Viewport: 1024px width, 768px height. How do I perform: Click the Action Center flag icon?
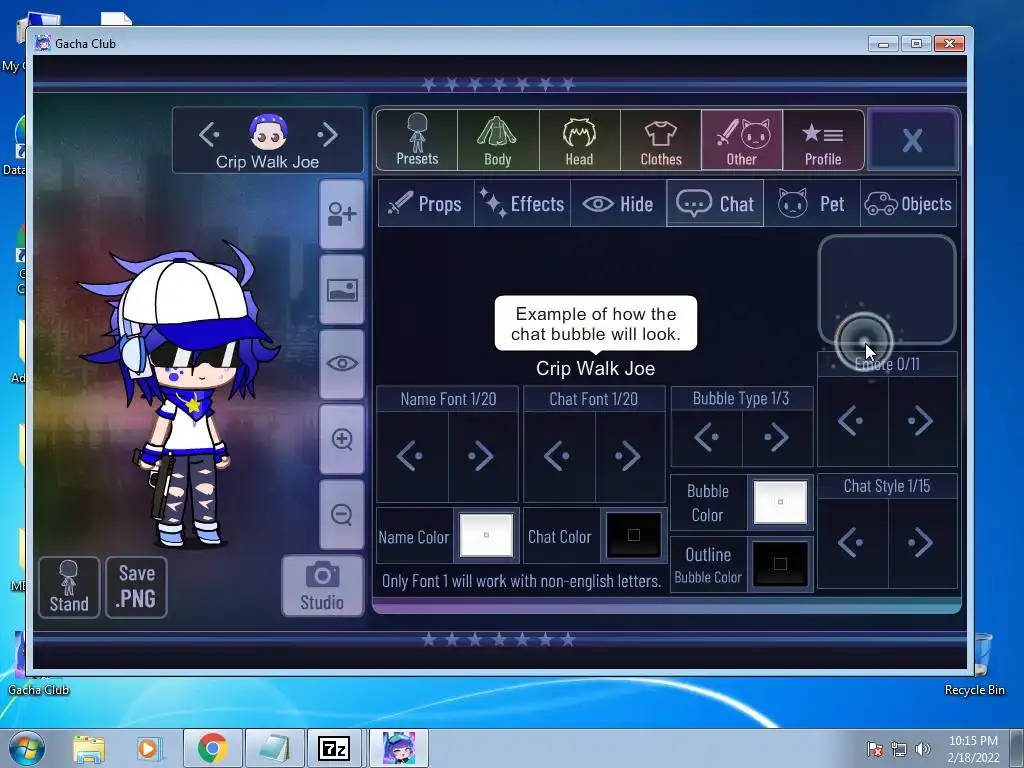point(875,748)
